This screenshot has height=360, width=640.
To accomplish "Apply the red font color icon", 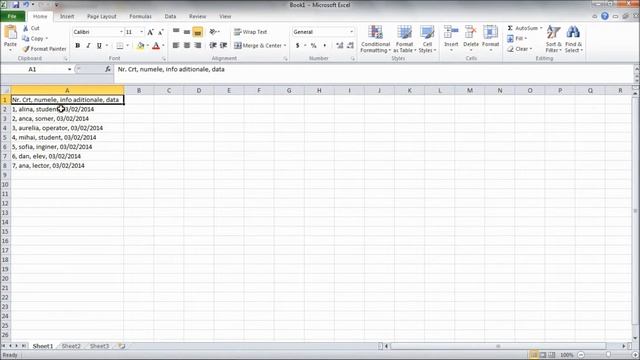I will tap(156, 46).
